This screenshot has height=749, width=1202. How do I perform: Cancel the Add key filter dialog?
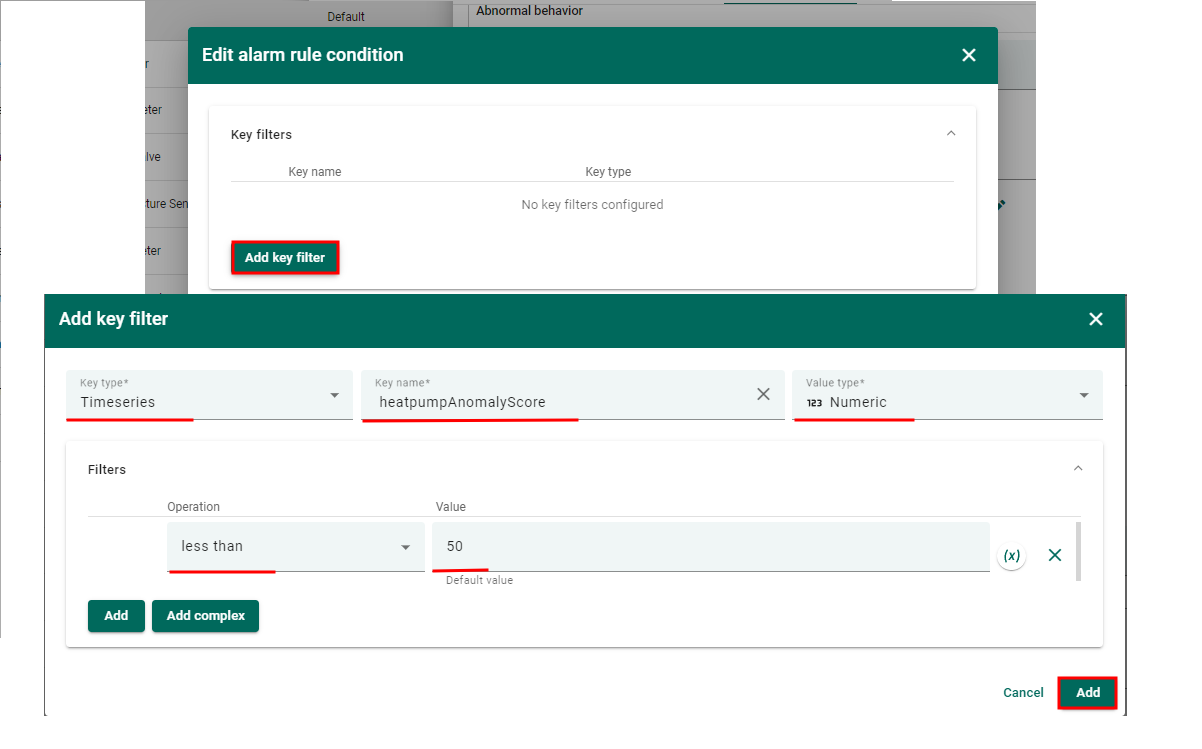[x=1023, y=693]
